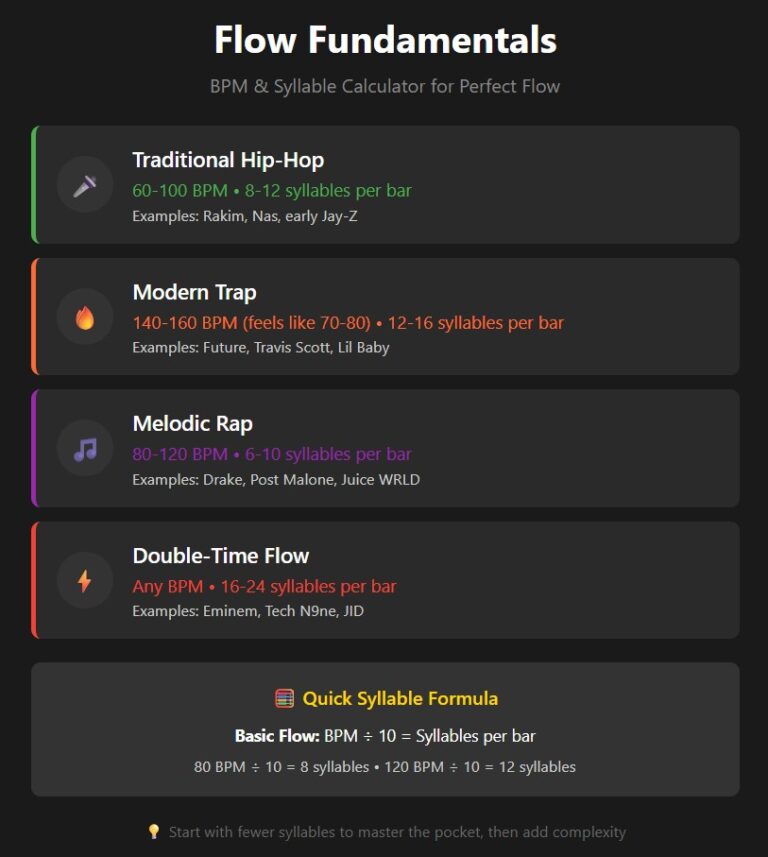Click the green accent bar on Traditional Hip-Hop

[33, 185]
